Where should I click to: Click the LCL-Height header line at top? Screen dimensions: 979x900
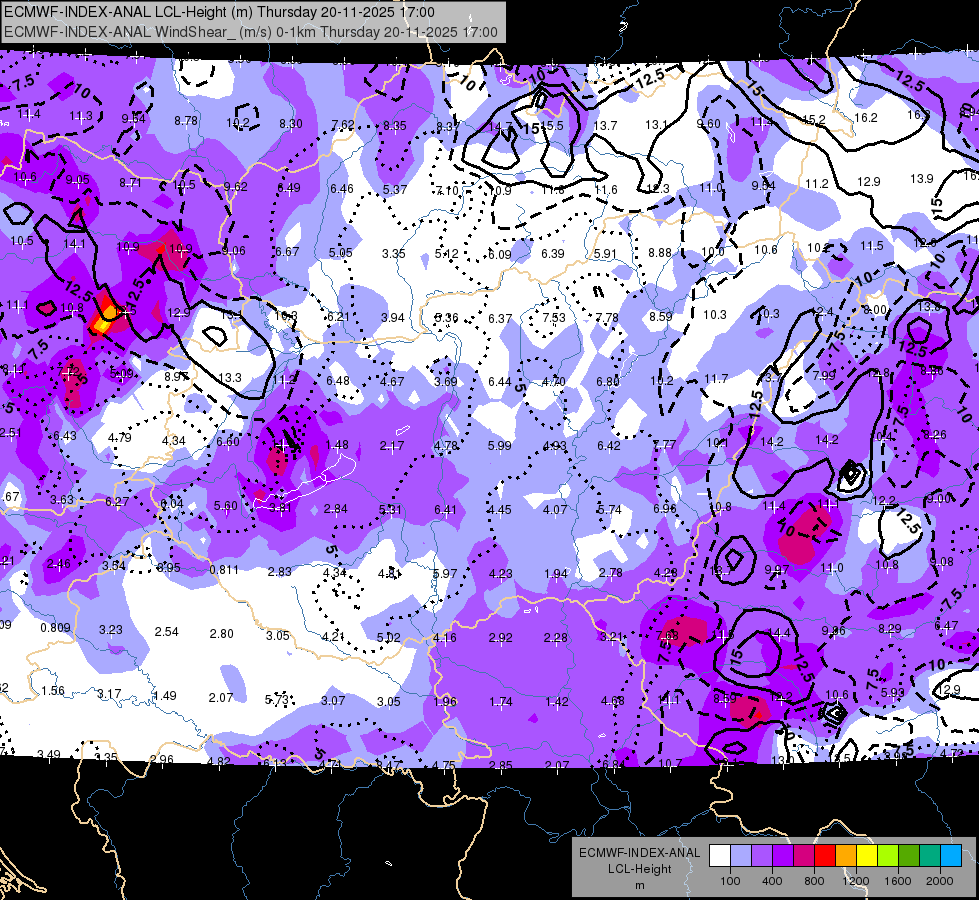219,12
